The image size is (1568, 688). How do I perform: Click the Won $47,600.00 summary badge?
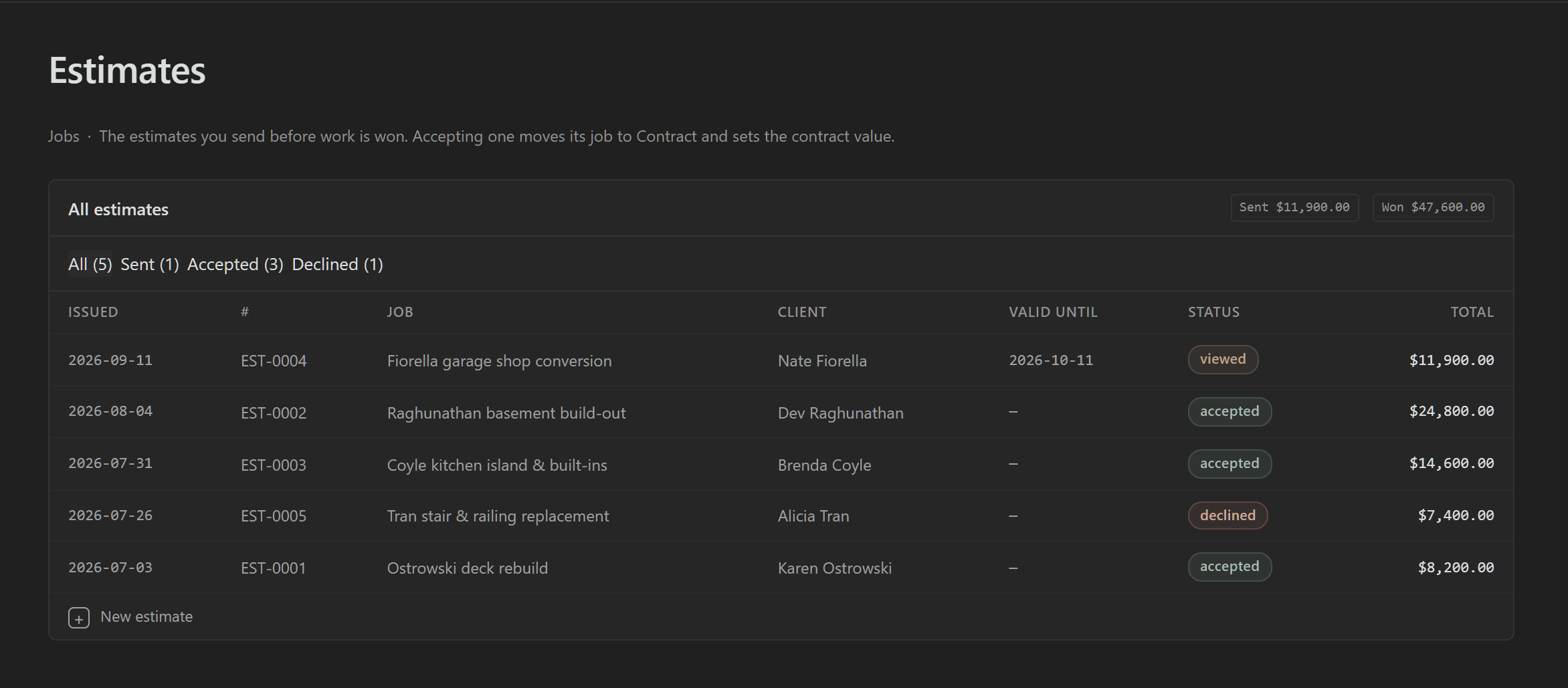[1433, 208]
